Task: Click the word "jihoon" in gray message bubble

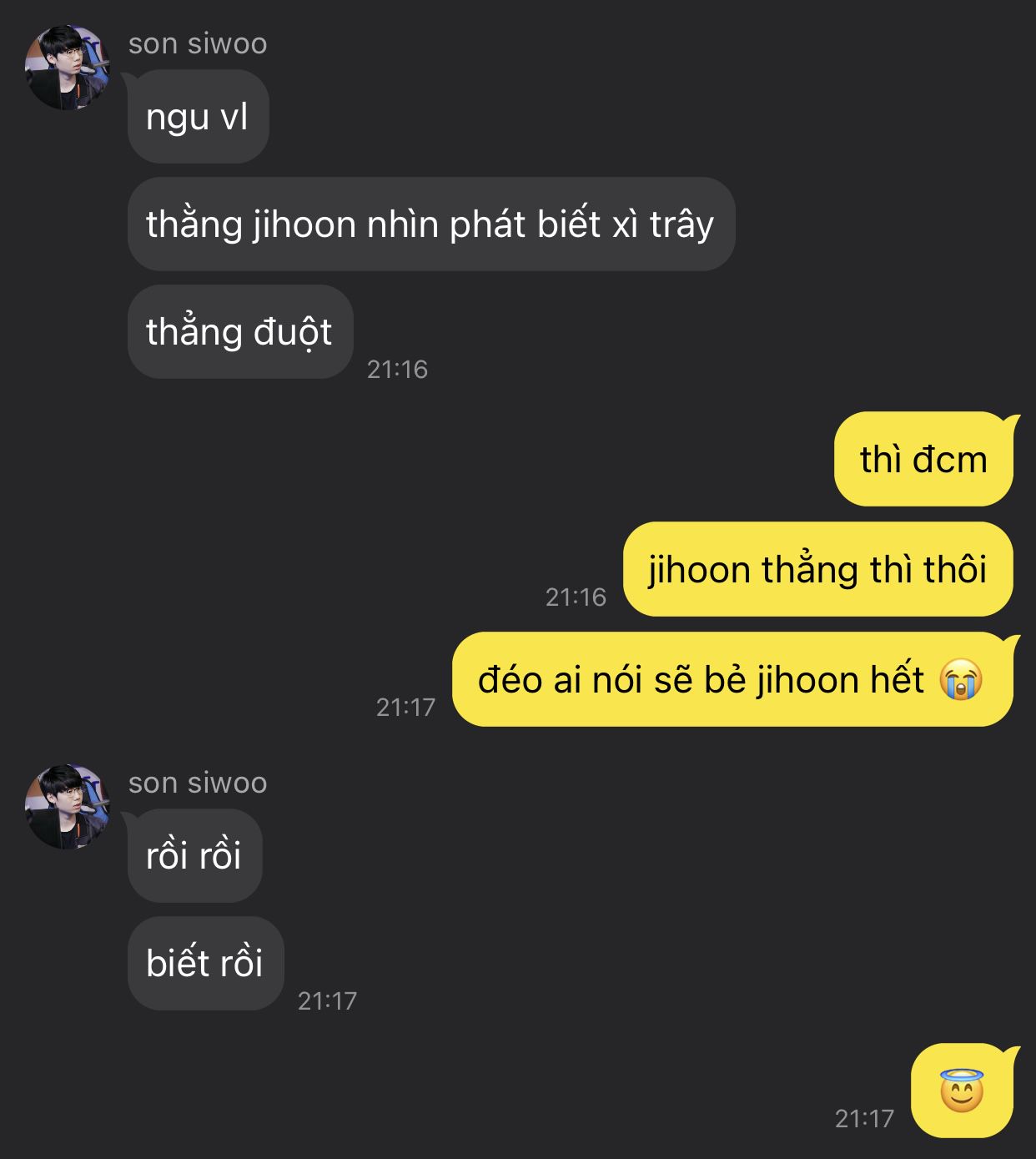Action: [304, 225]
